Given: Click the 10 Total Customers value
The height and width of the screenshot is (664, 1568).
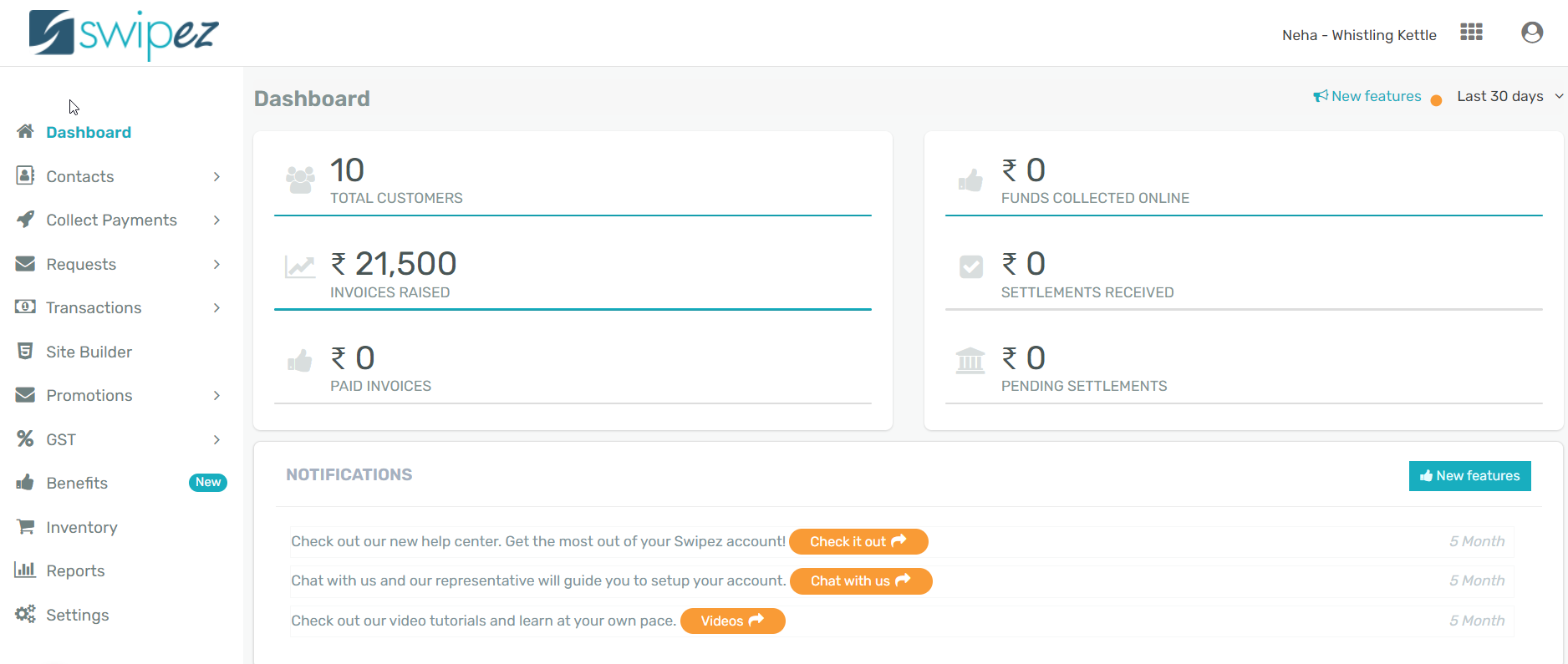Looking at the screenshot, I should (x=347, y=170).
